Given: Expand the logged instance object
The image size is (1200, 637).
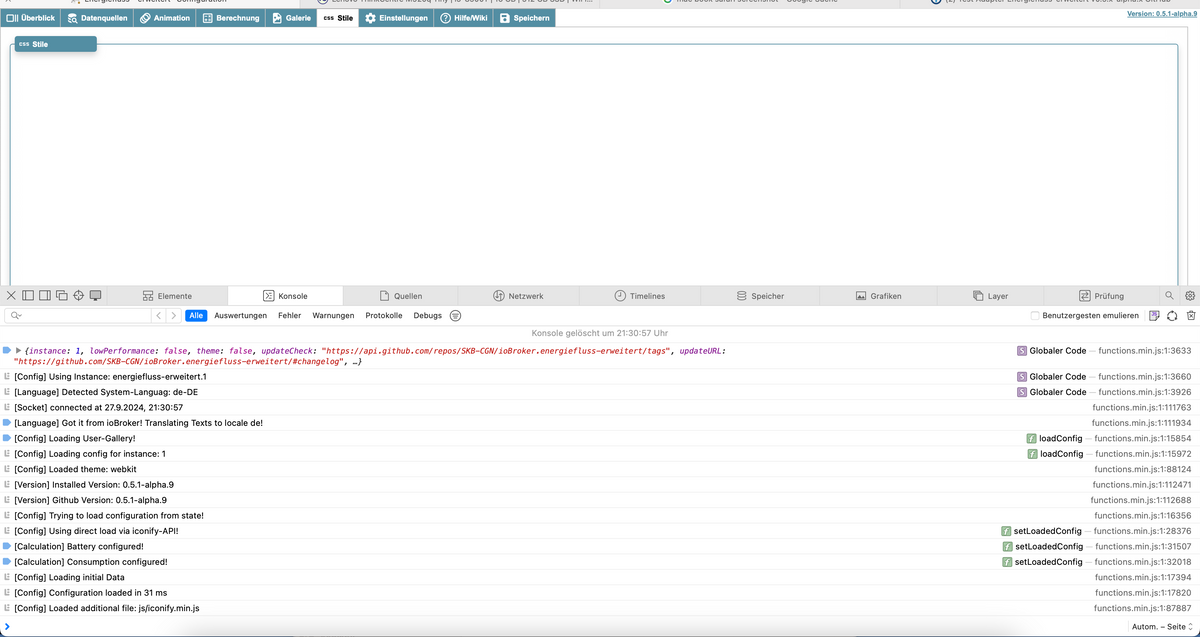Looking at the screenshot, I should (x=18, y=350).
